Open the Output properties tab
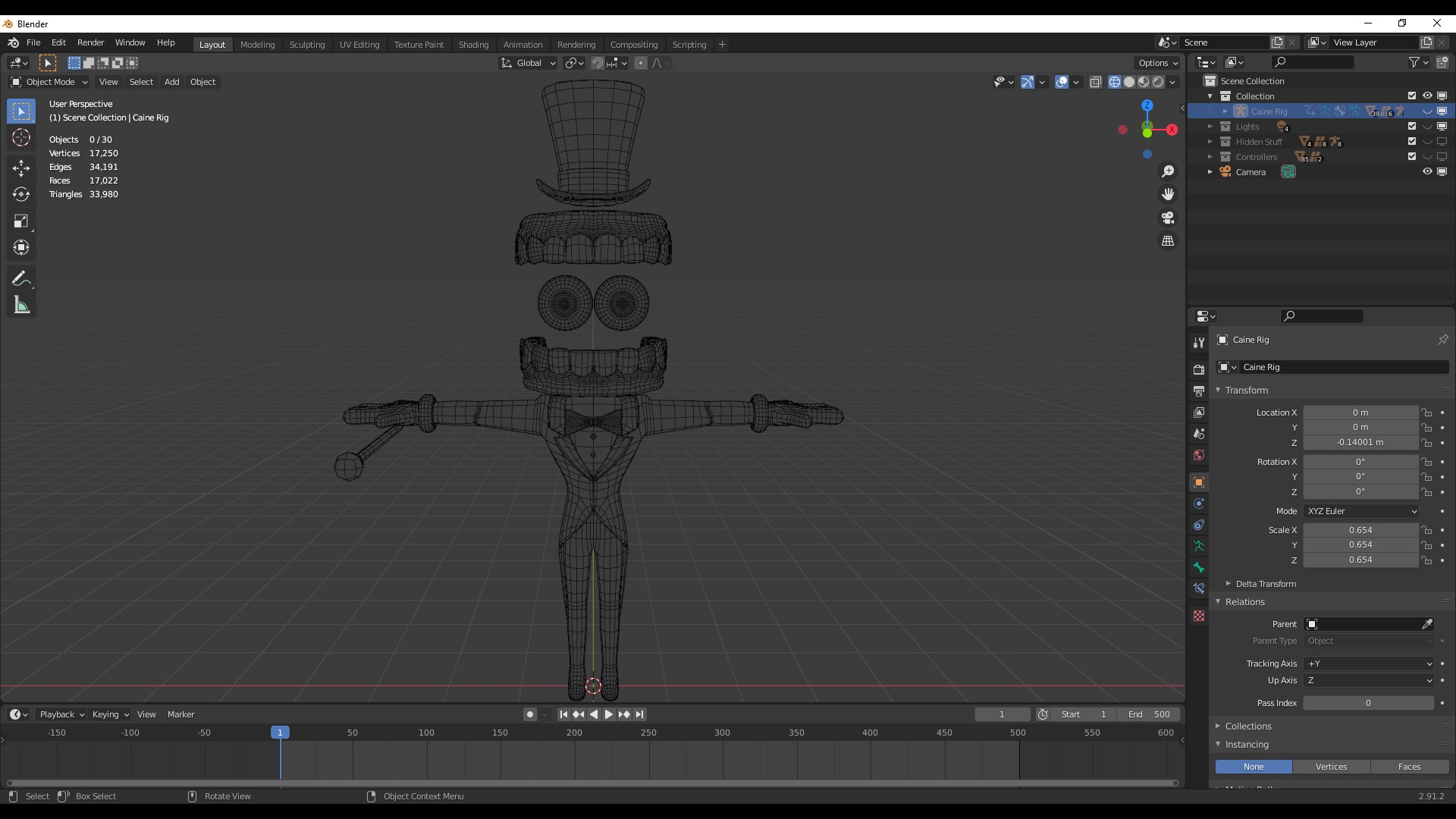Screen dimensions: 1456x819 click(x=1199, y=391)
